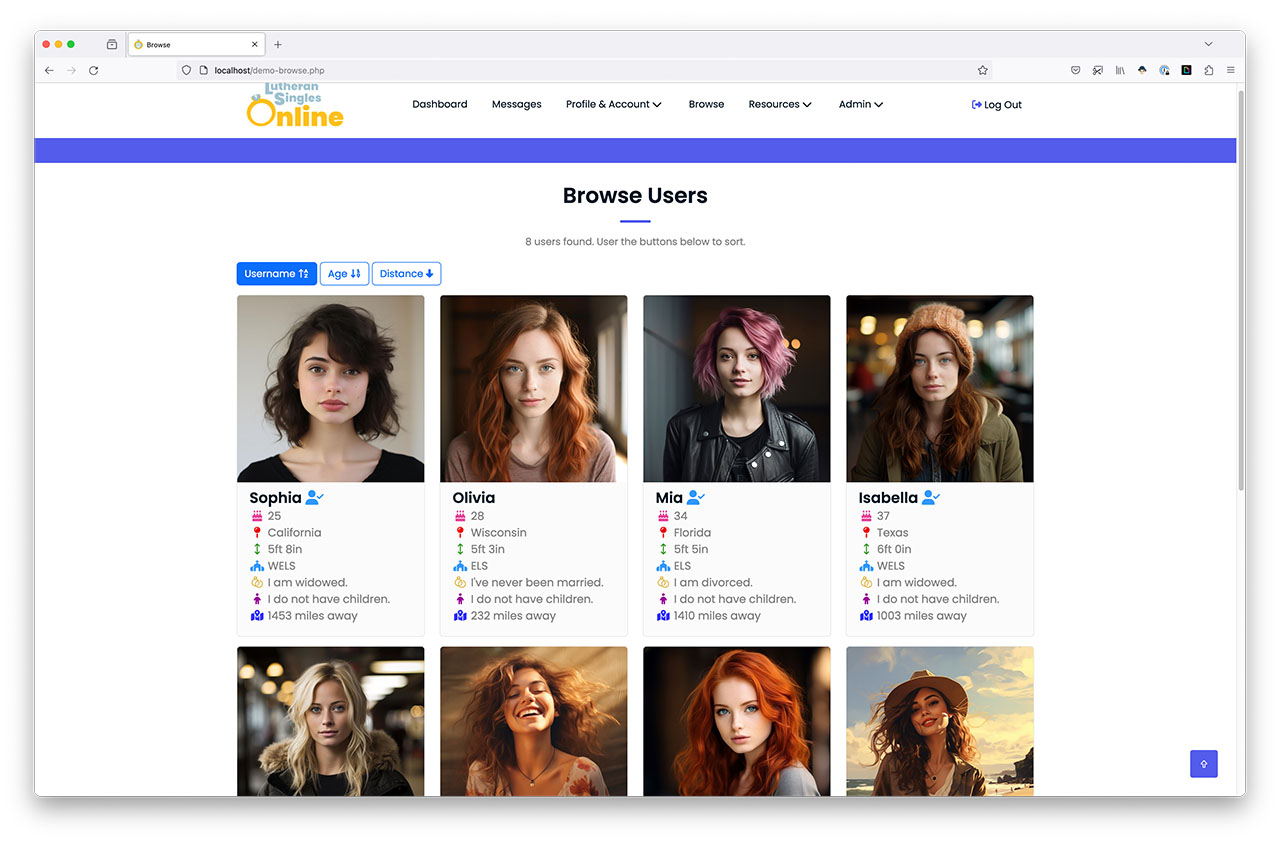Click the birthday cake icon on Olivia's card
Viewport: 1280px width, 849px height.
460,516
